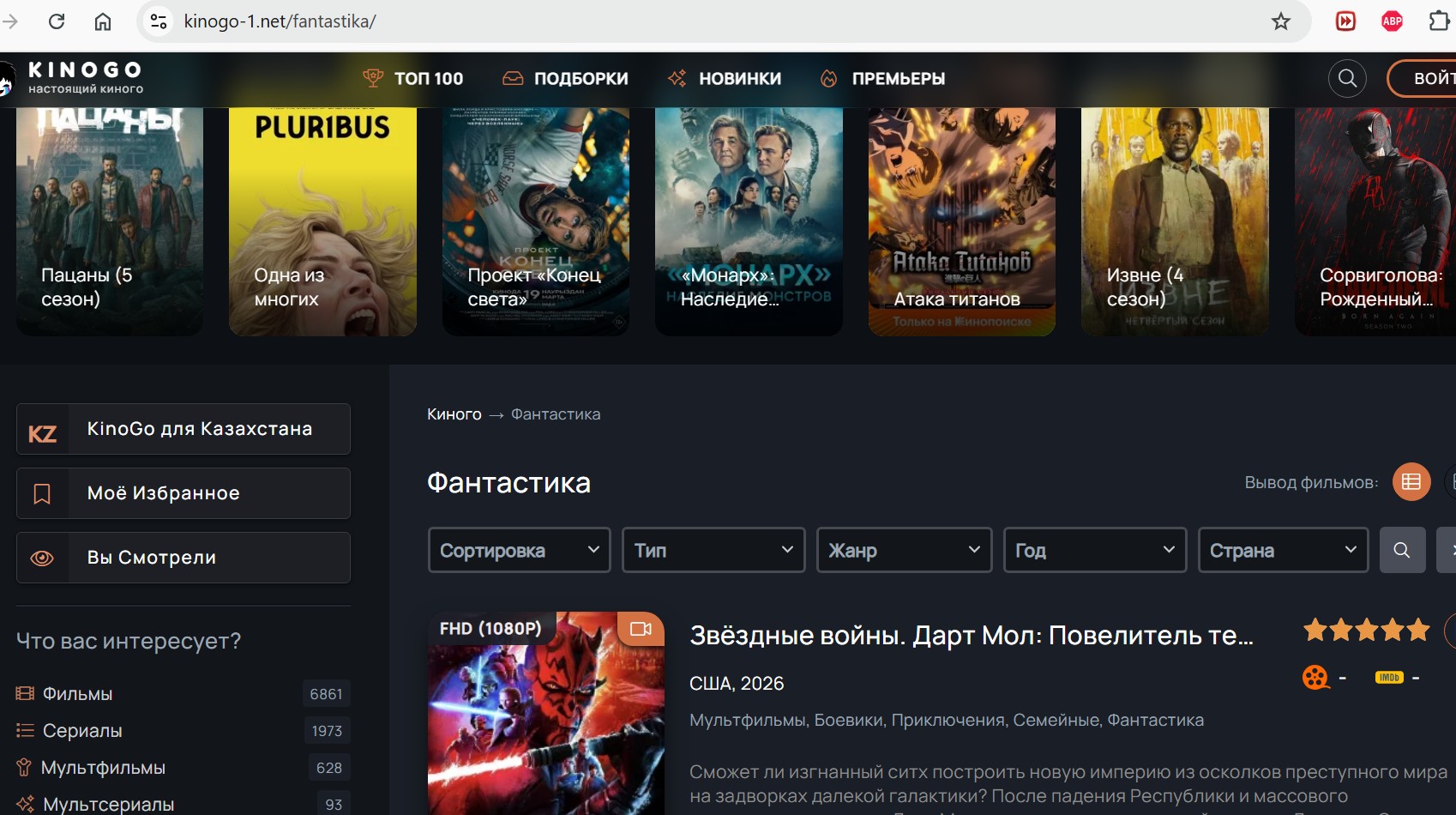Expand the Год dropdown
Image resolution: width=1456 pixels, height=815 pixels.
pyautogui.click(x=1094, y=550)
